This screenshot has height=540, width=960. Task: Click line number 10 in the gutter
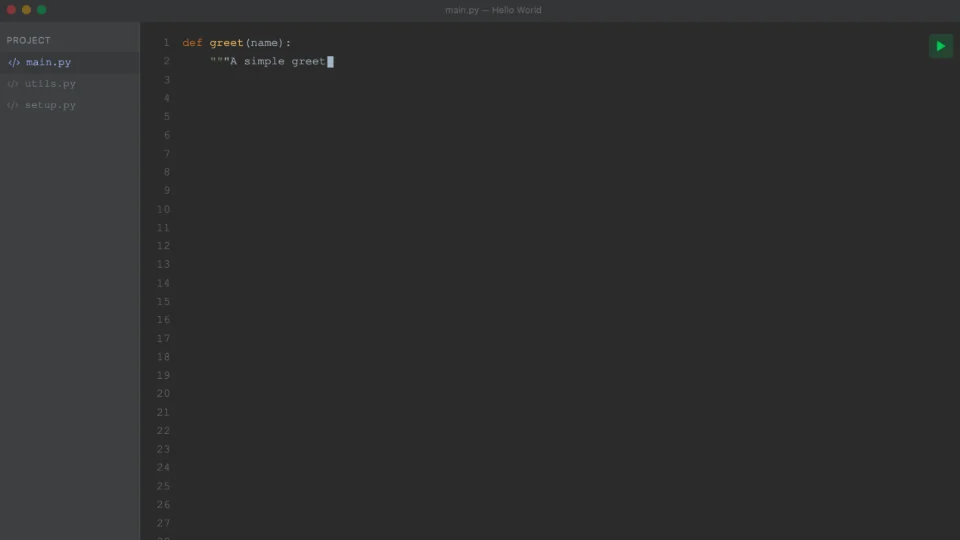[x=163, y=209]
